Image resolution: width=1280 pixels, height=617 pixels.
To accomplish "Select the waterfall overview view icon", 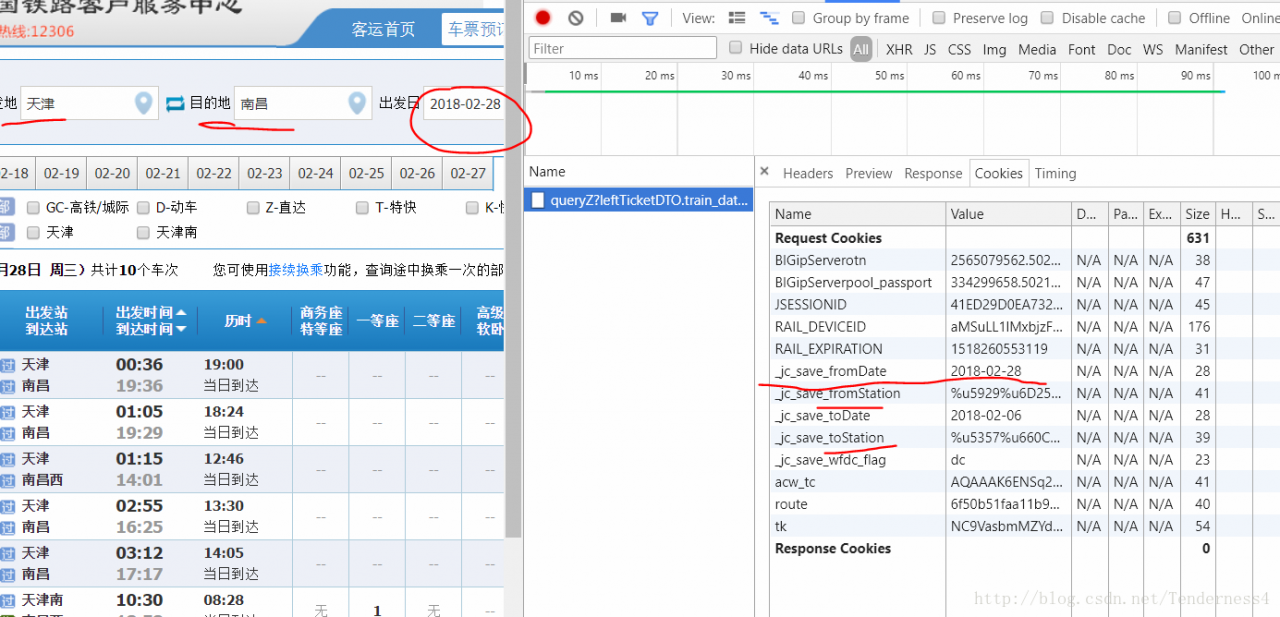I will [x=769, y=18].
